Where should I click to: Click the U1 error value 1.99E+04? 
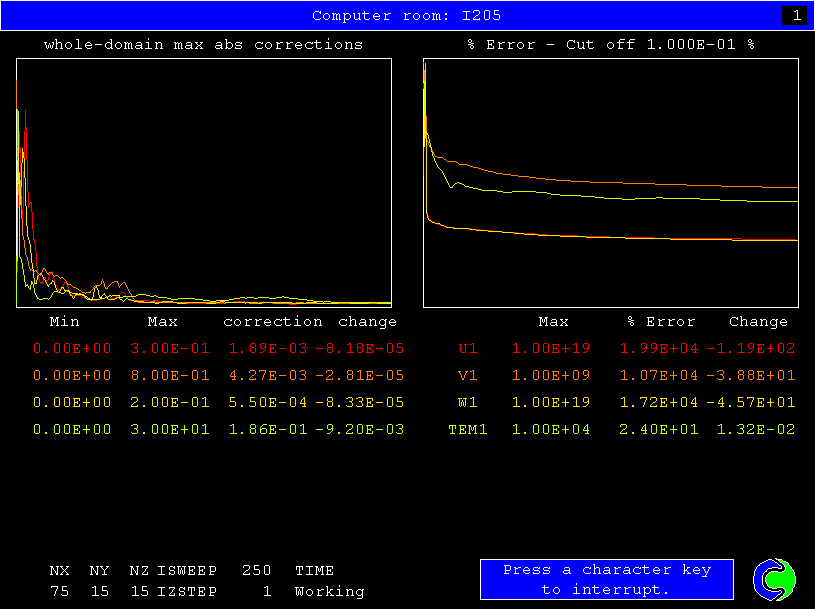(x=659, y=348)
